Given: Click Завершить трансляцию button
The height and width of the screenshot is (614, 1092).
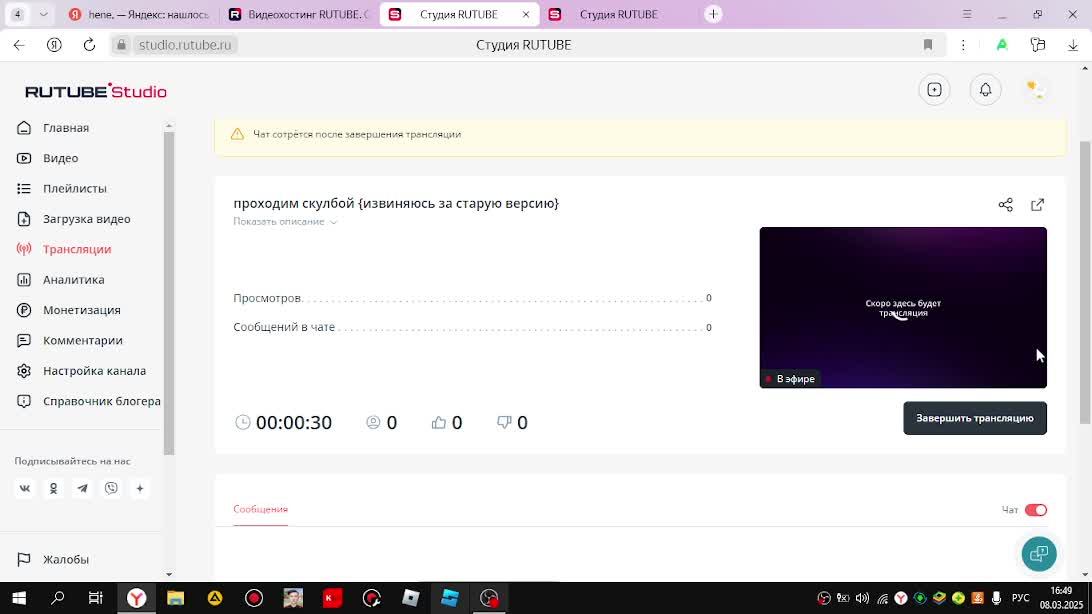Looking at the screenshot, I should [x=975, y=418].
